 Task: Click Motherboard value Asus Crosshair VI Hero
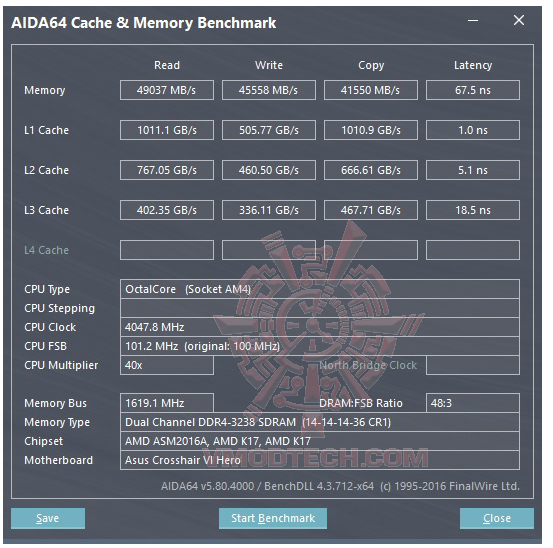click(x=320, y=460)
